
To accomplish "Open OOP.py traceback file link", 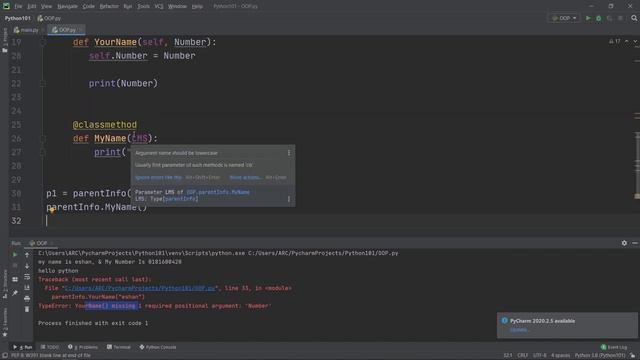I will 140,288.
